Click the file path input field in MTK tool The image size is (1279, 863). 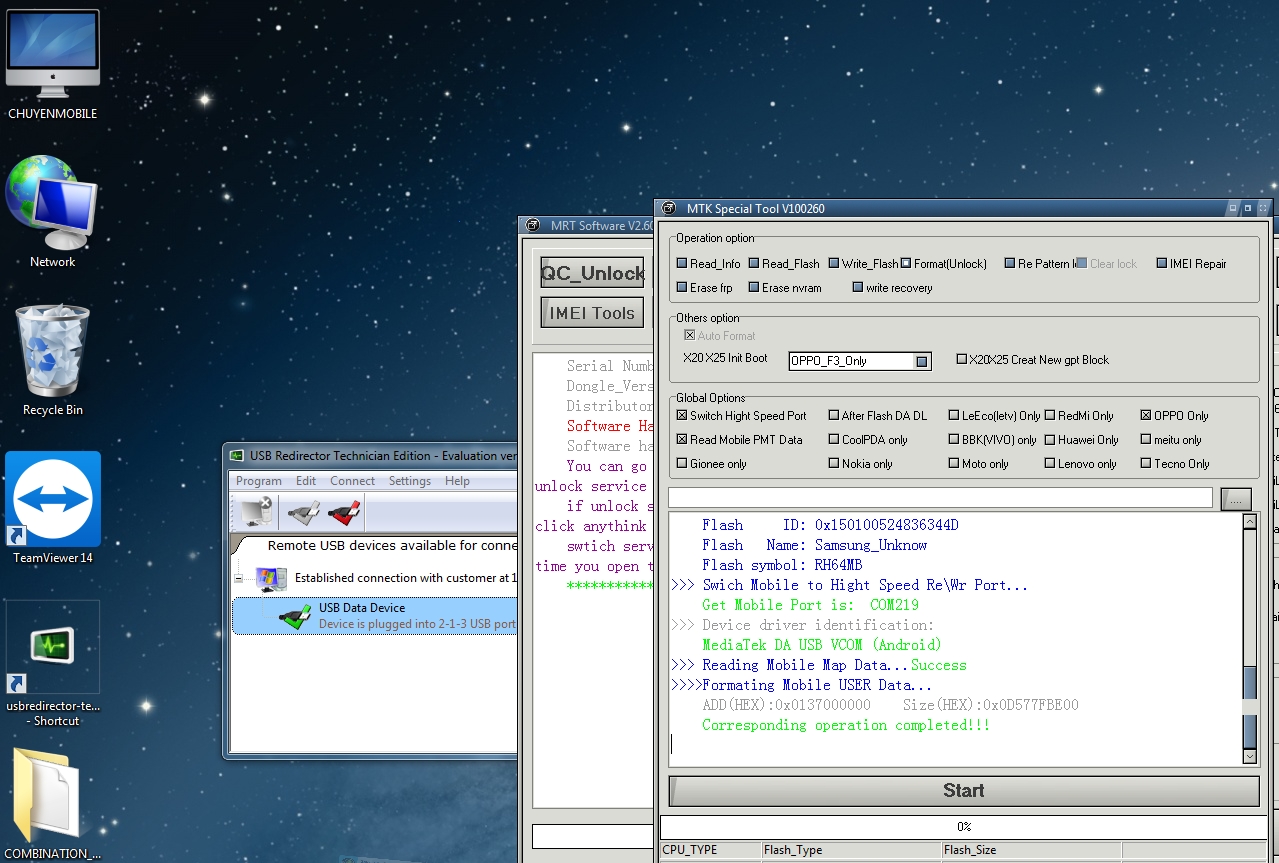[940, 498]
